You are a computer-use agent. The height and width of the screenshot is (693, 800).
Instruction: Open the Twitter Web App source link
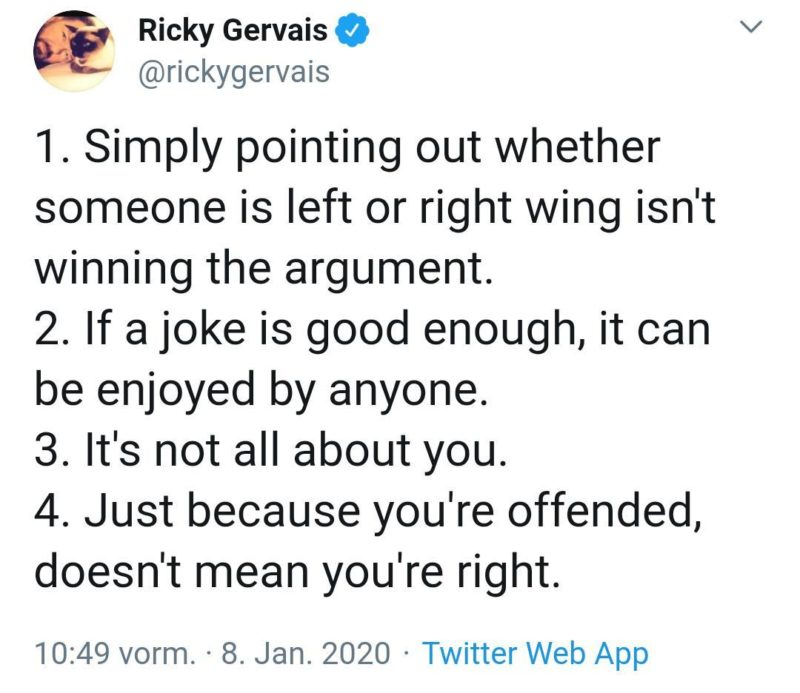[535, 654]
